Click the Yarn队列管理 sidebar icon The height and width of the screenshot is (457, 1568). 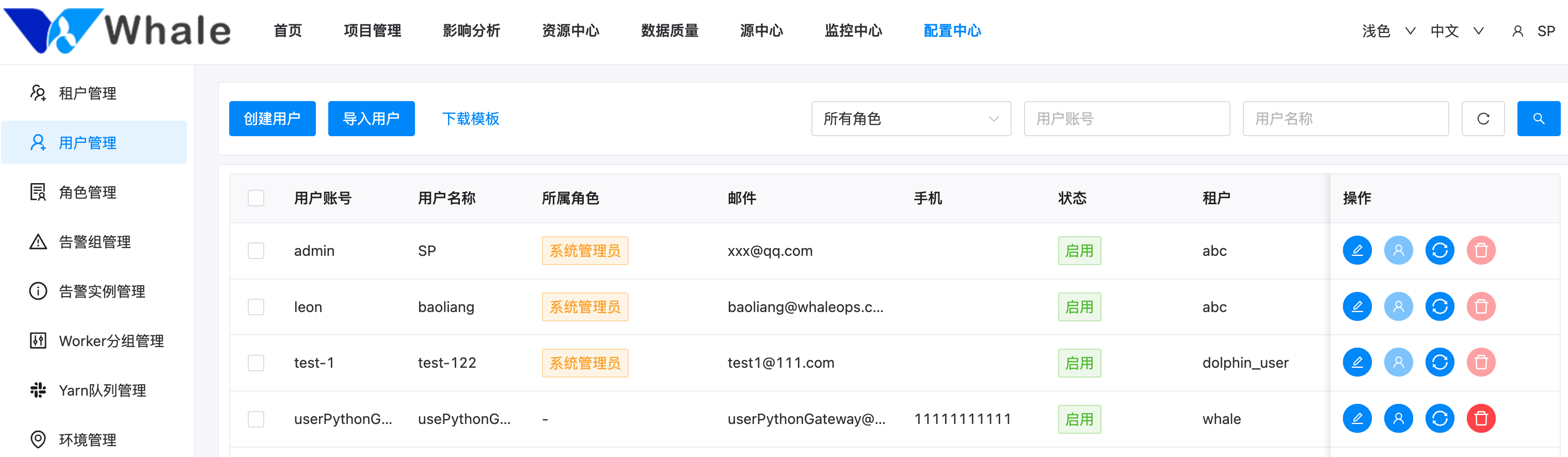point(38,390)
